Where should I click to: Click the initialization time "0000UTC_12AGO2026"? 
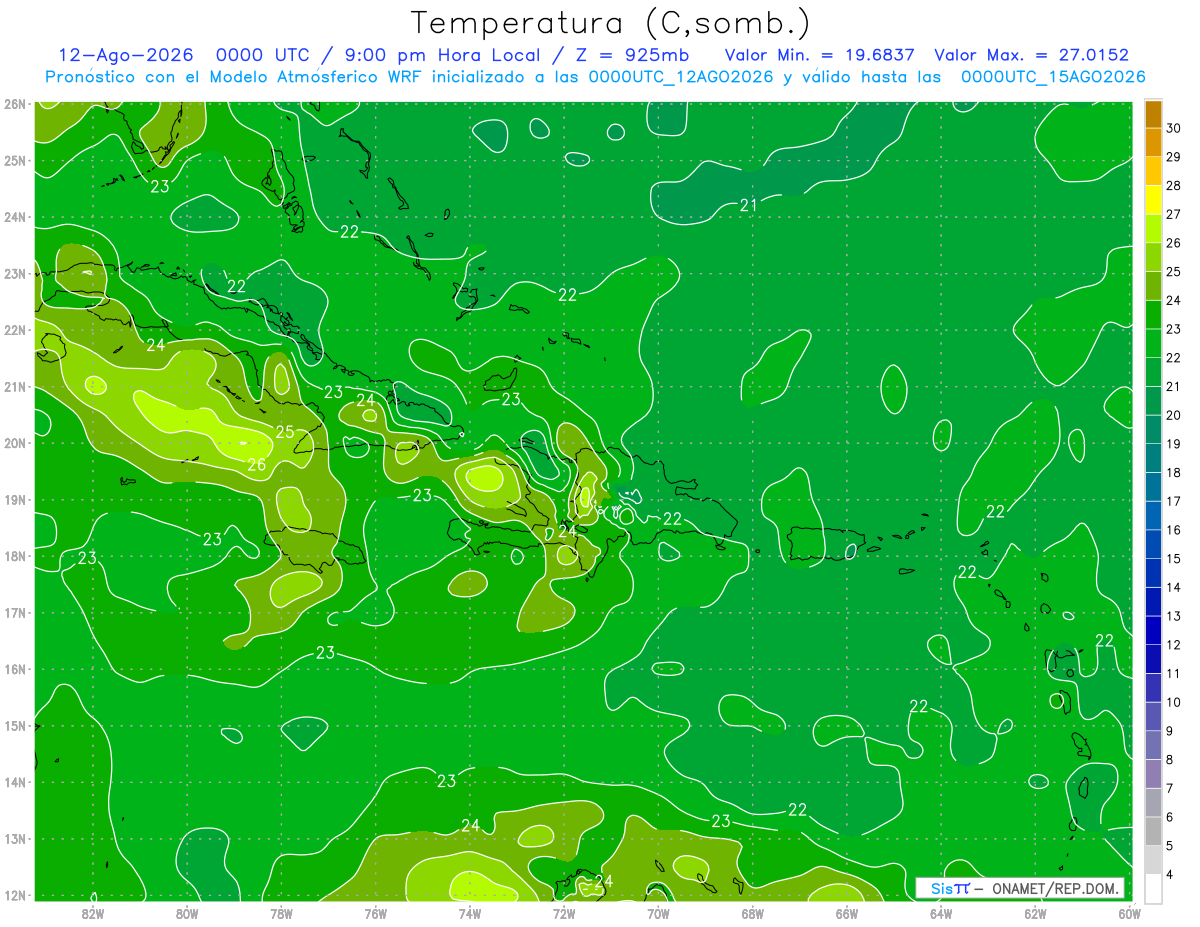(x=682, y=77)
